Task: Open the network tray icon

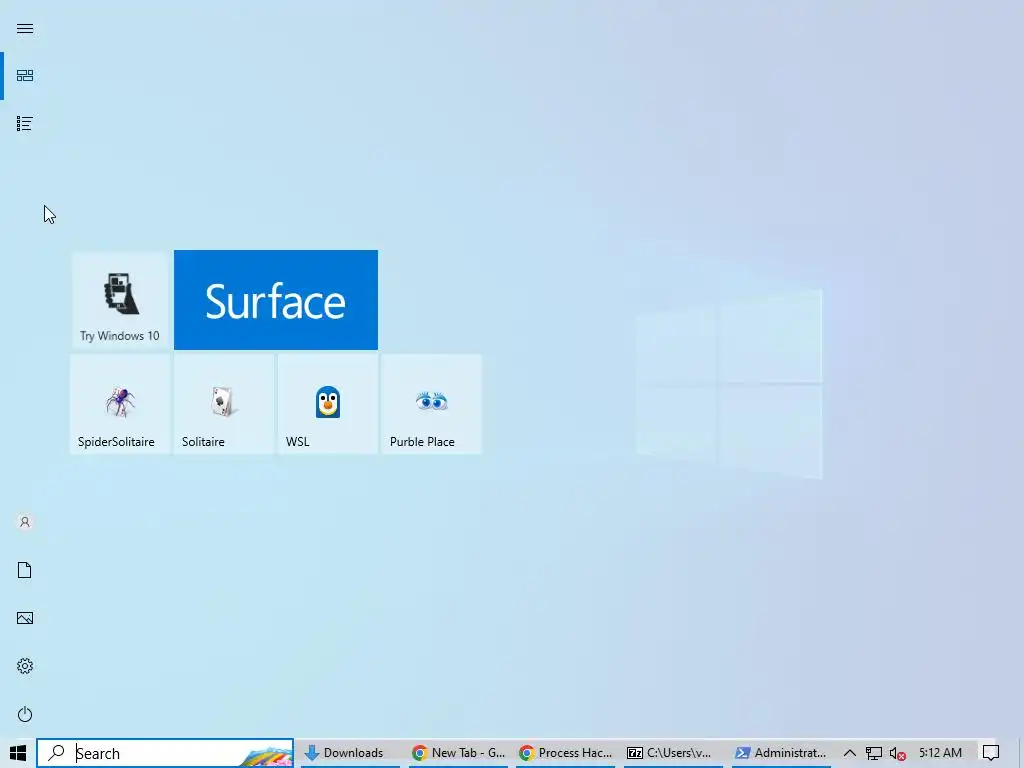Action: (x=874, y=754)
